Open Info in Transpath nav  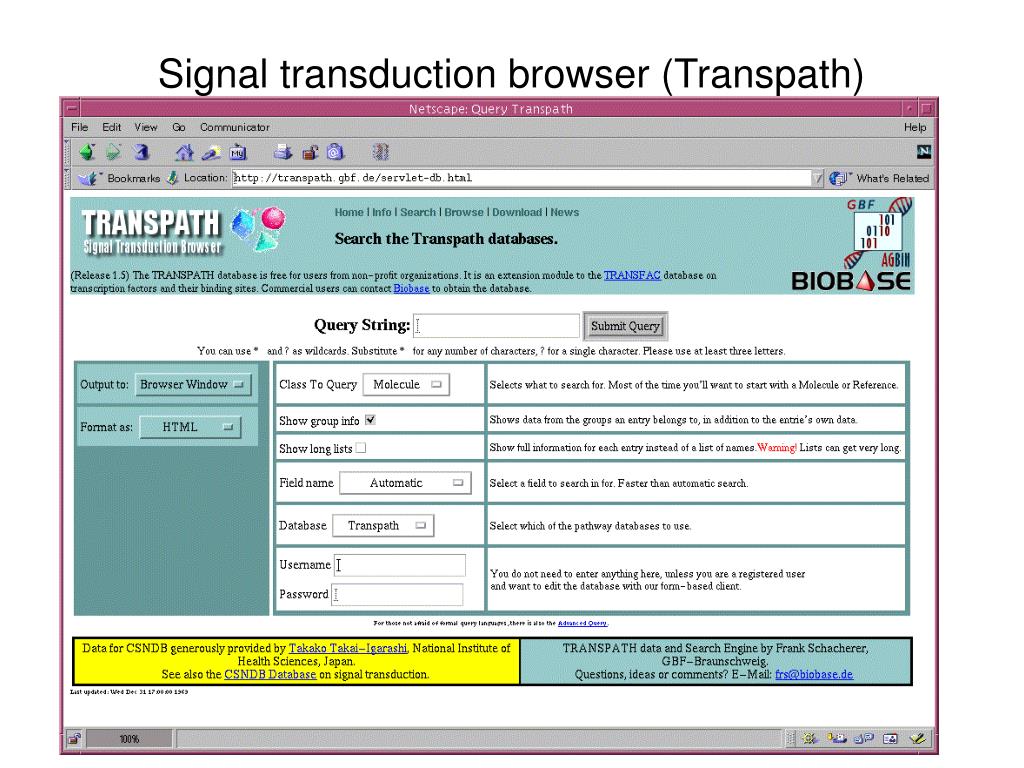tap(381, 212)
